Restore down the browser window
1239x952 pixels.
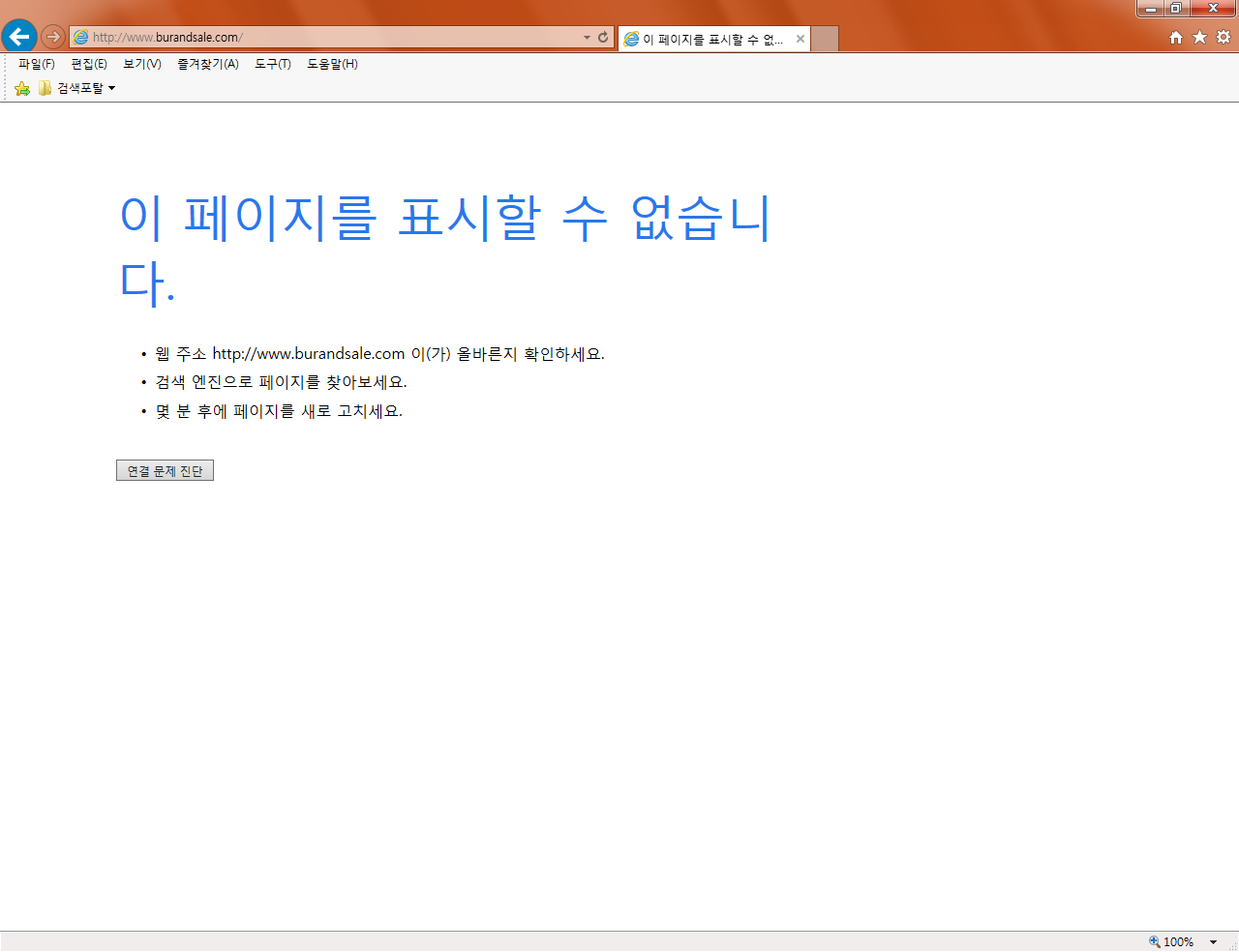pos(1176,9)
